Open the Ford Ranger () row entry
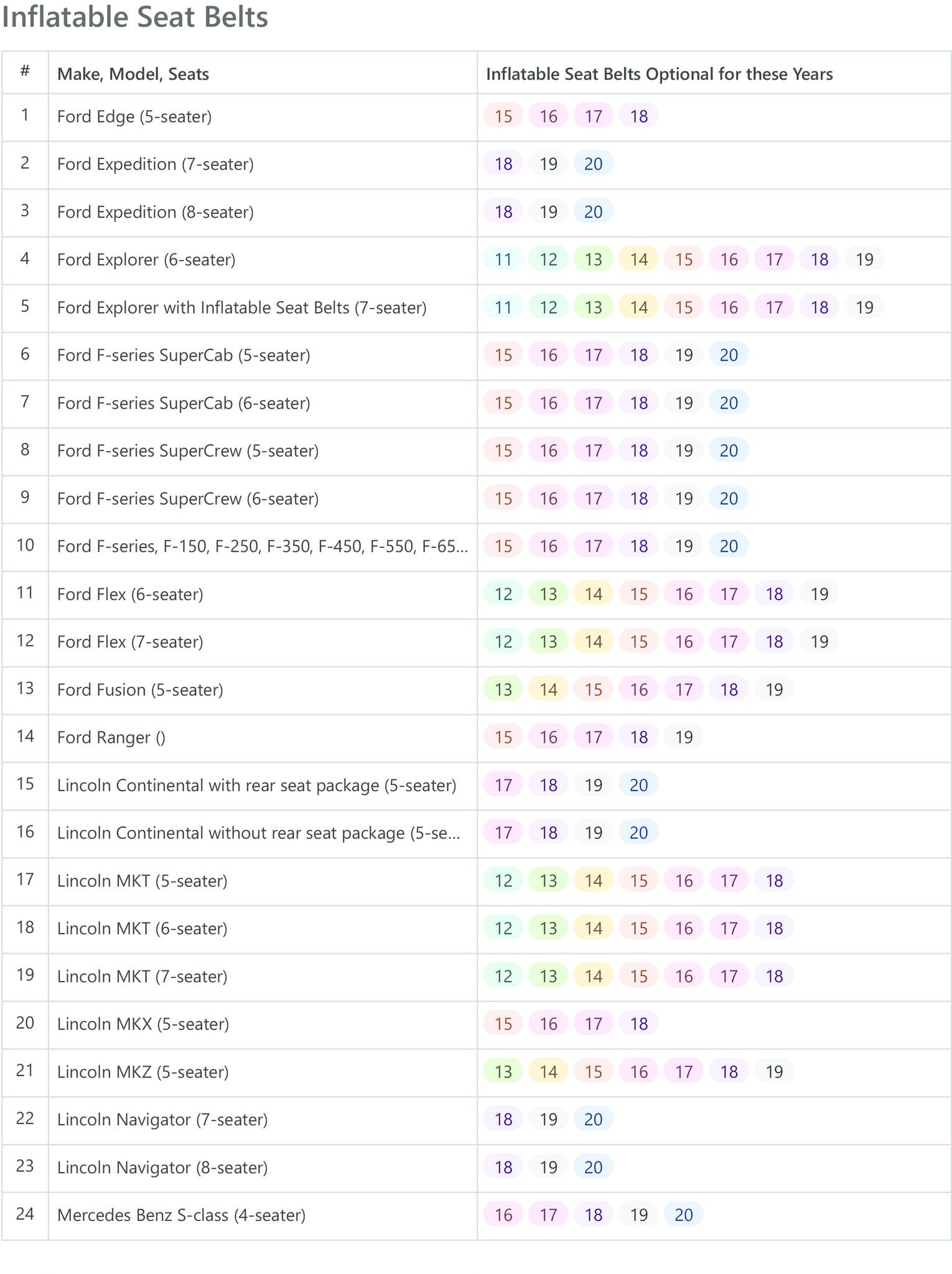The image size is (952, 1274). [x=111, y=738]
